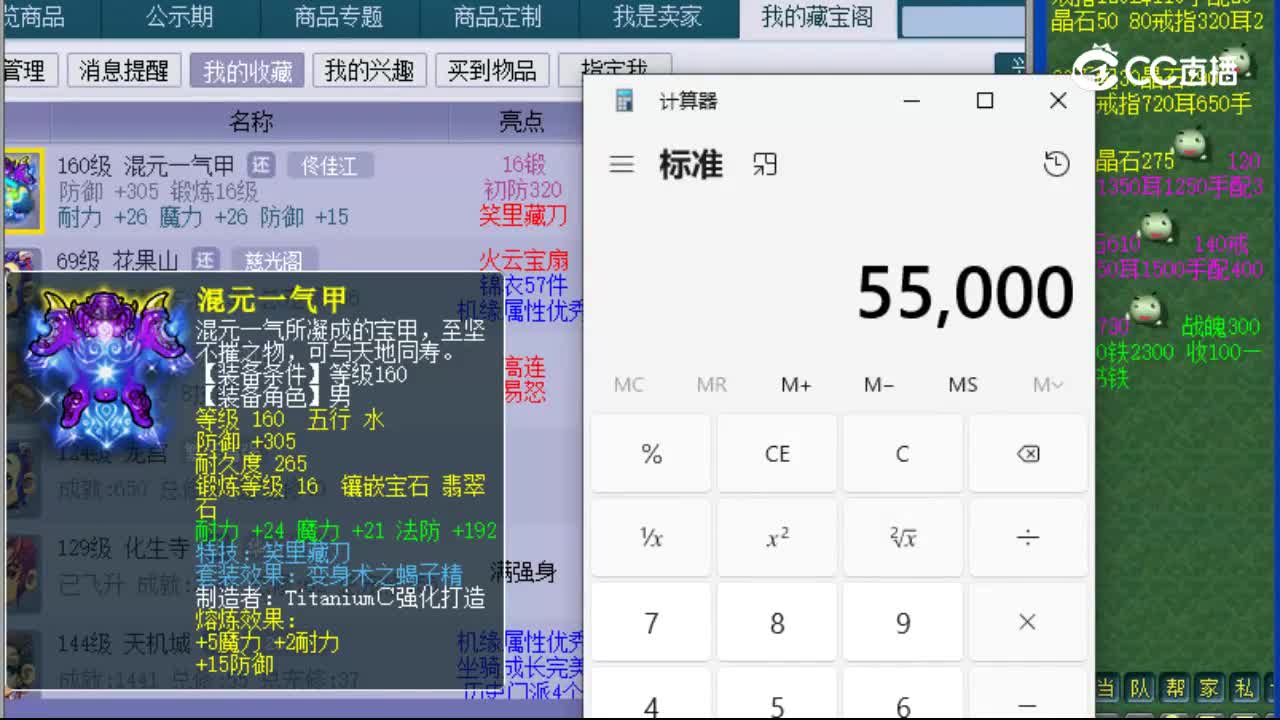This screenshot has height=720, width=1280.
Task: Click the 私 private channel button
Action: click(1244, 688)
